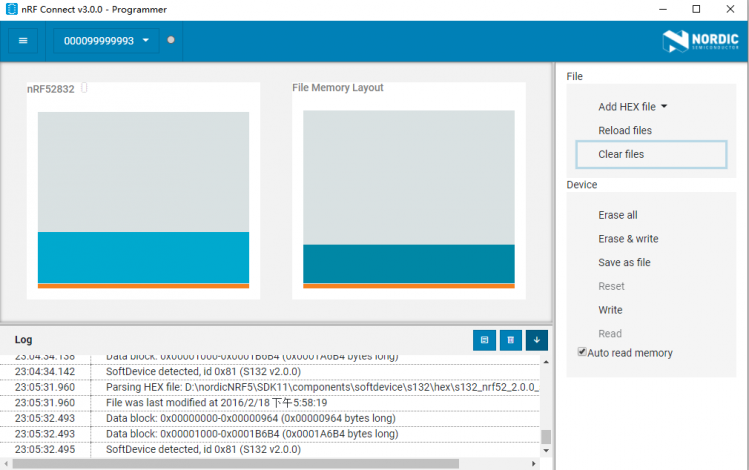Click the log horizontal scrollbar left arrow
Viewport: 749px width, 470px height.
click(x=6, y=463)
